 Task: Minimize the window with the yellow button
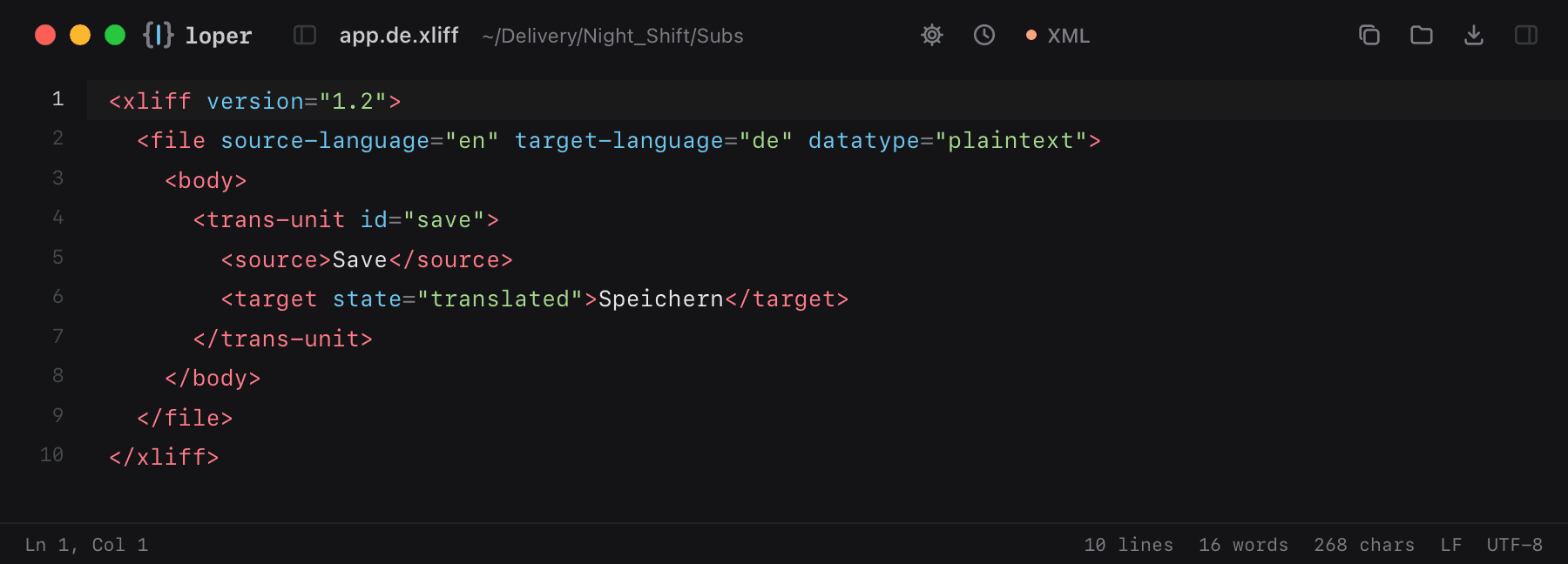(80, 35)
